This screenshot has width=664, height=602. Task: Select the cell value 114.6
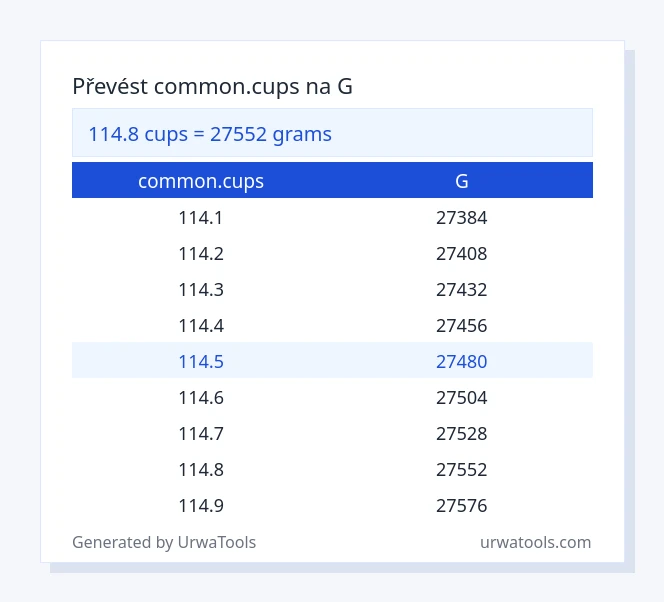[x=201, y=398]
